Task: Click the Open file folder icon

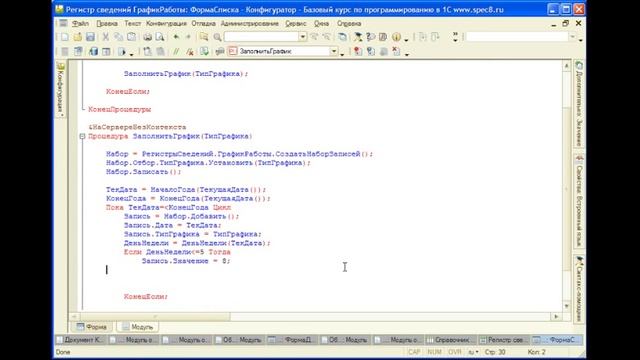Action: tap(78, 37)
